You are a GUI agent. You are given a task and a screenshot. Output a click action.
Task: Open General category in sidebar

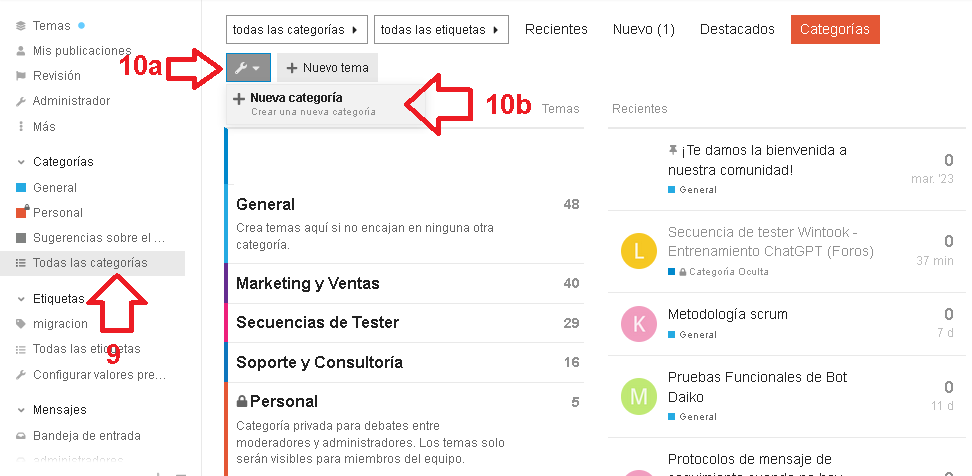click(x=55, y=188)
